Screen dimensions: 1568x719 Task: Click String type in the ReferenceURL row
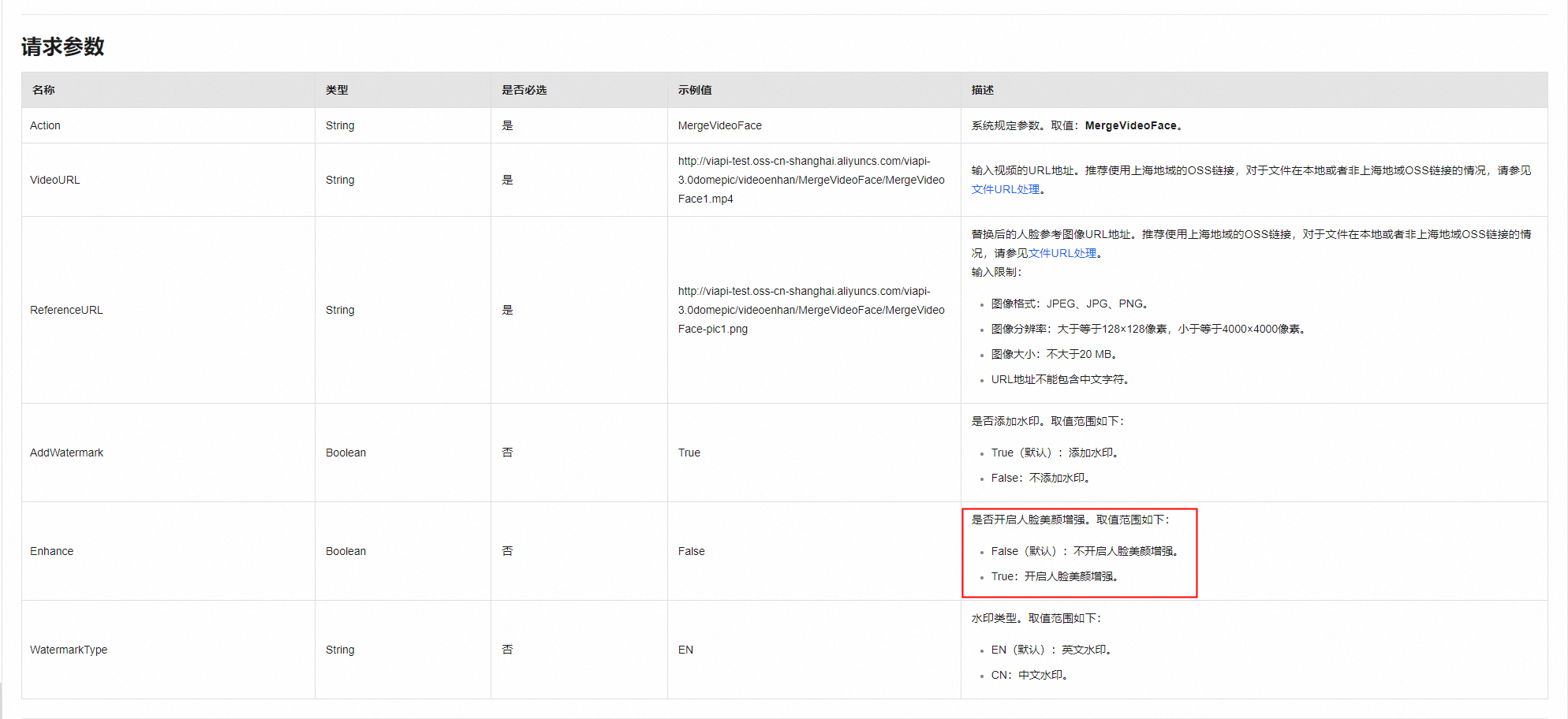point(340,310)
